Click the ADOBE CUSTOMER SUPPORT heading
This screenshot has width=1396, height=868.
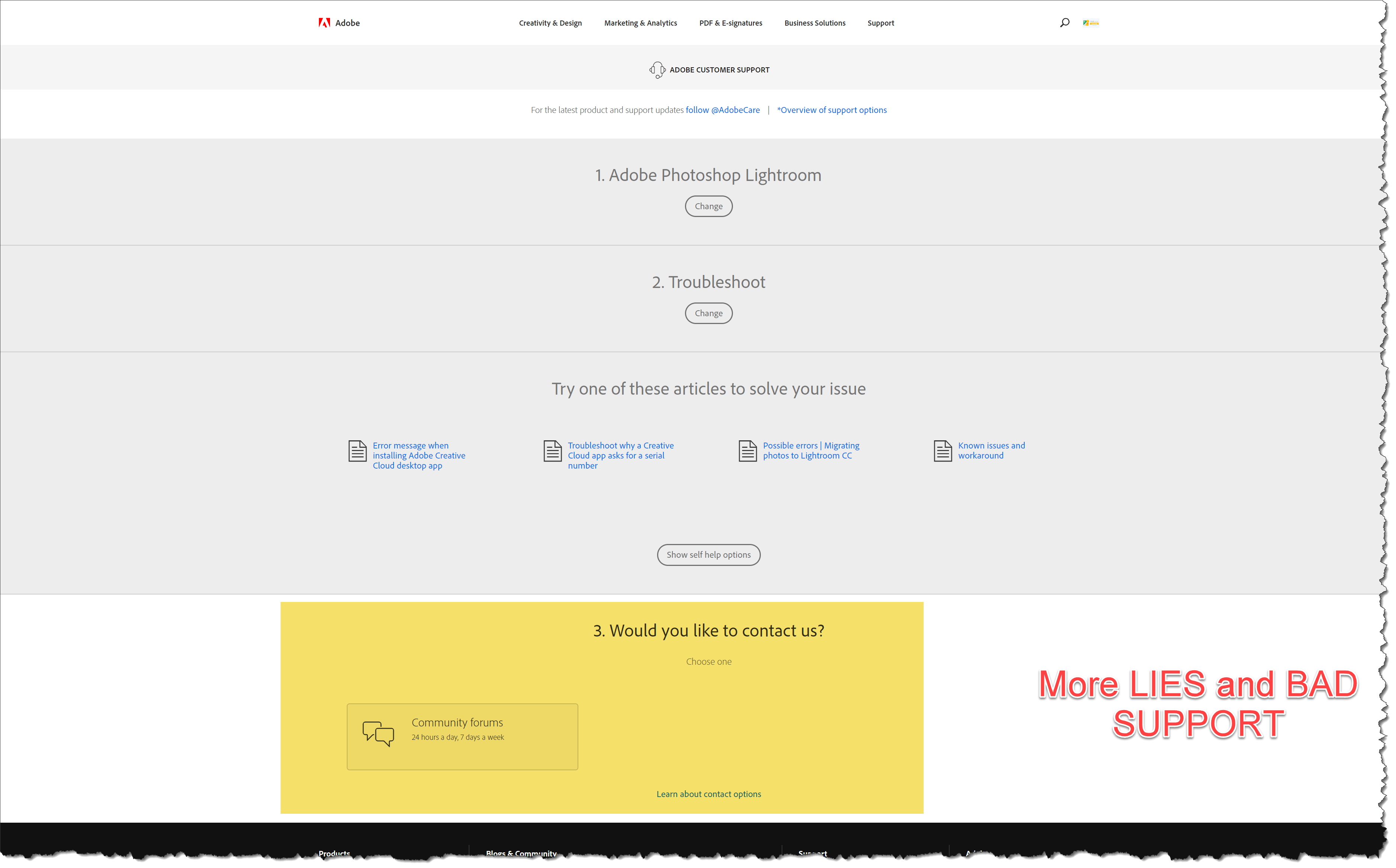pyautogui.click(x=719, y=70)
